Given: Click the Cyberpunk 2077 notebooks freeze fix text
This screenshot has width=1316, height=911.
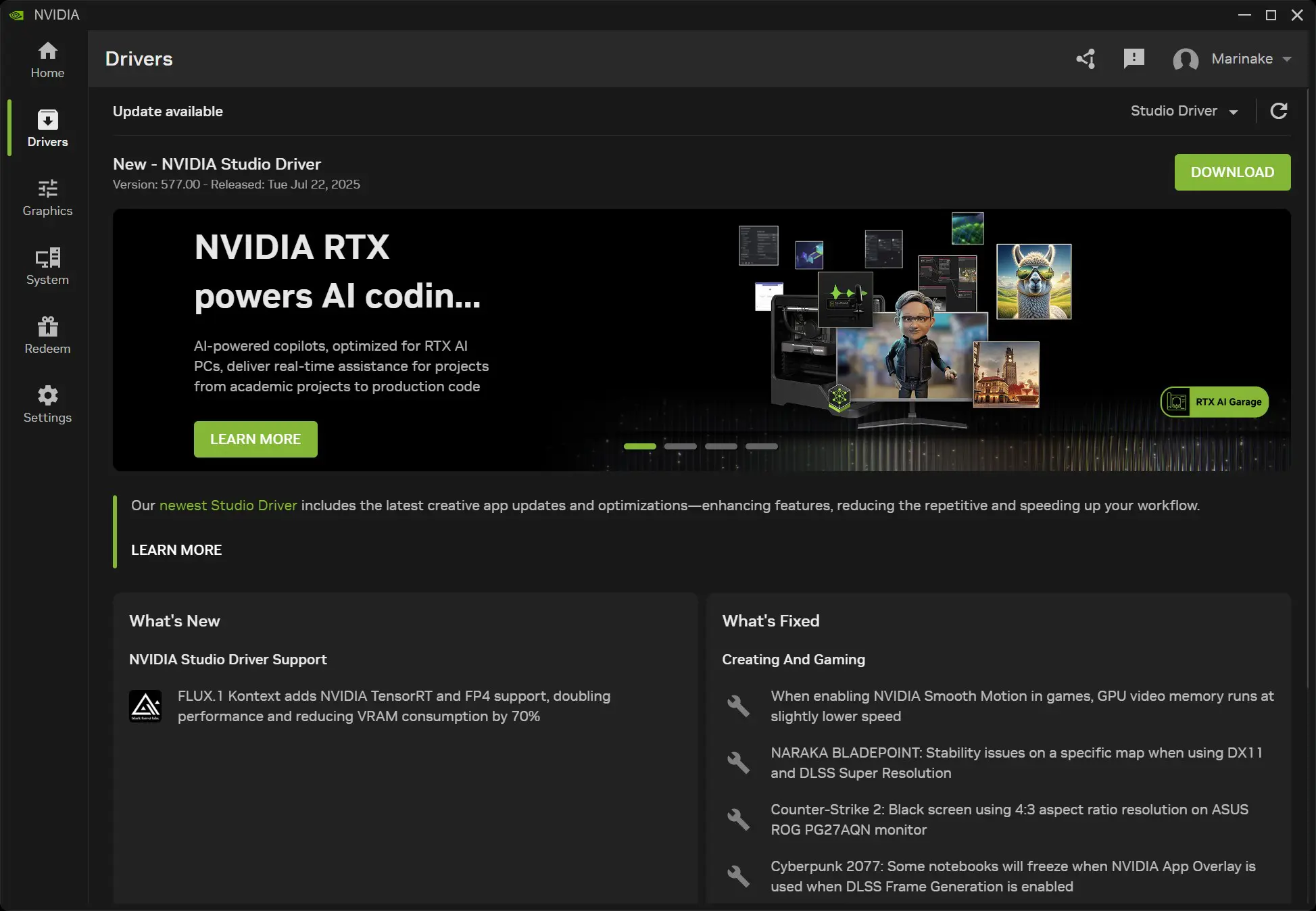Looking at the screenshot, I should [1013, 877].
